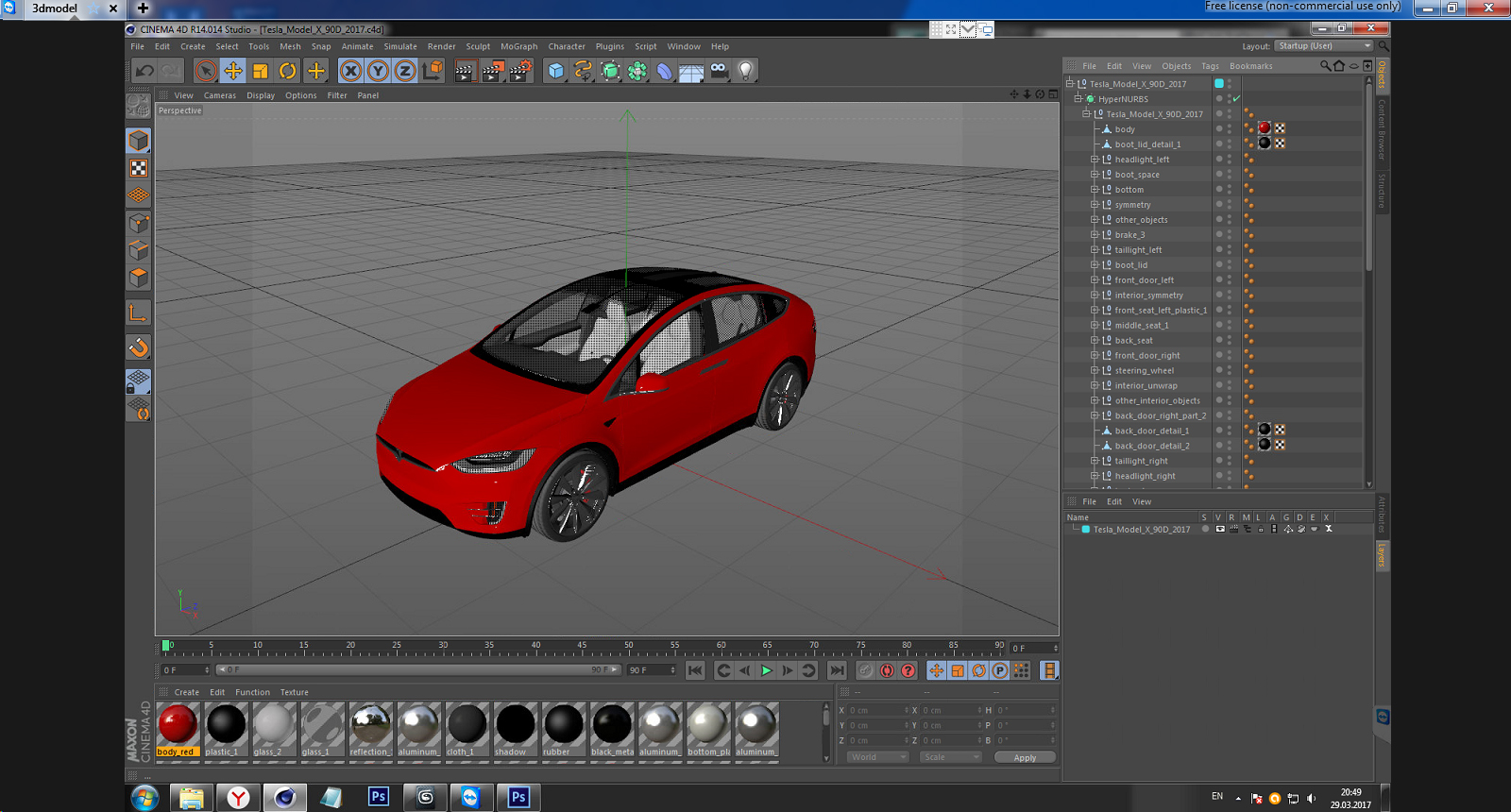This screenshot has width=1511, height=812.
Task: Select the Live Selection tool
Action: [x=206, y=71]
